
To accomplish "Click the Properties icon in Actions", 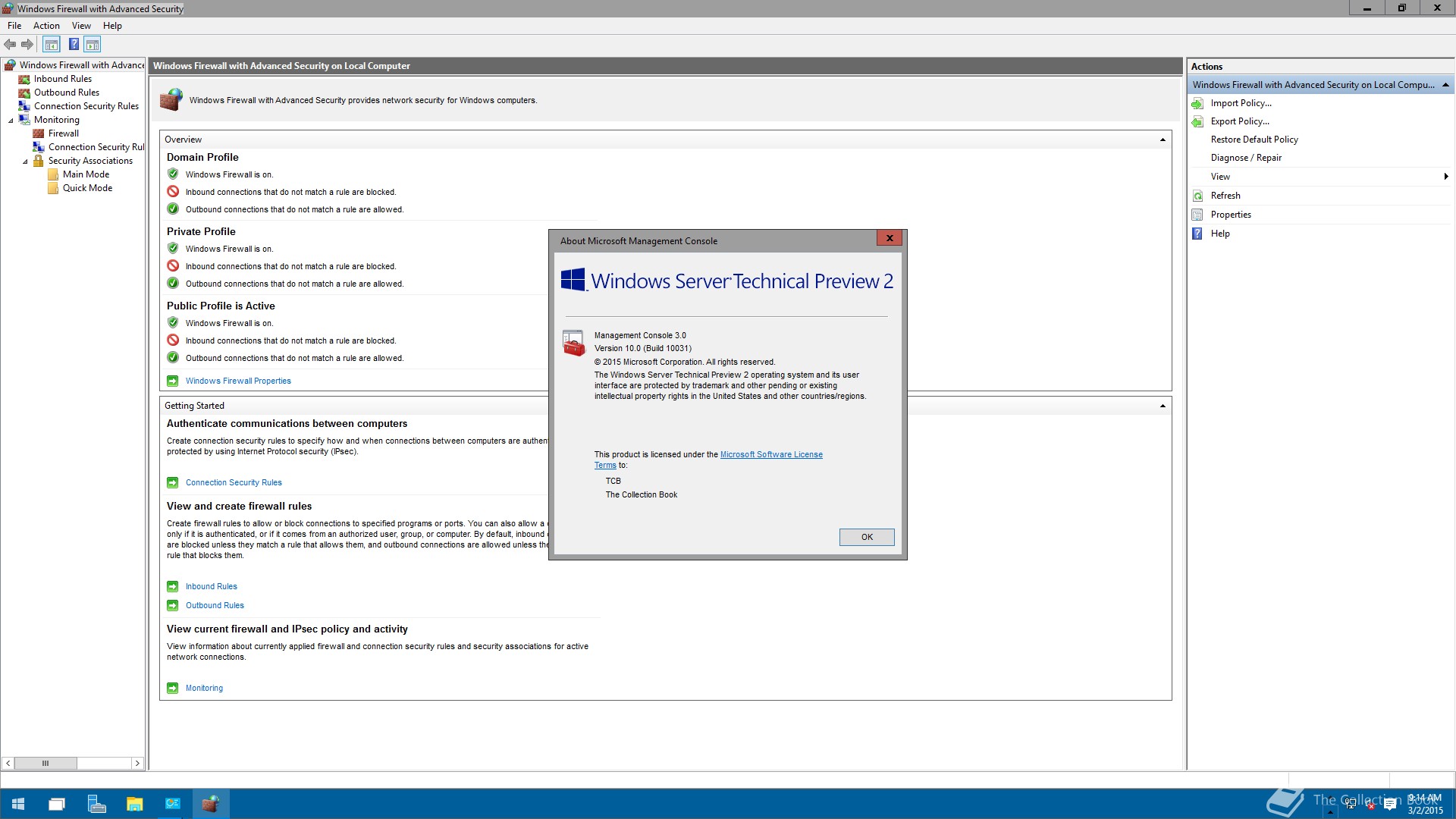I will (1197, 215).
